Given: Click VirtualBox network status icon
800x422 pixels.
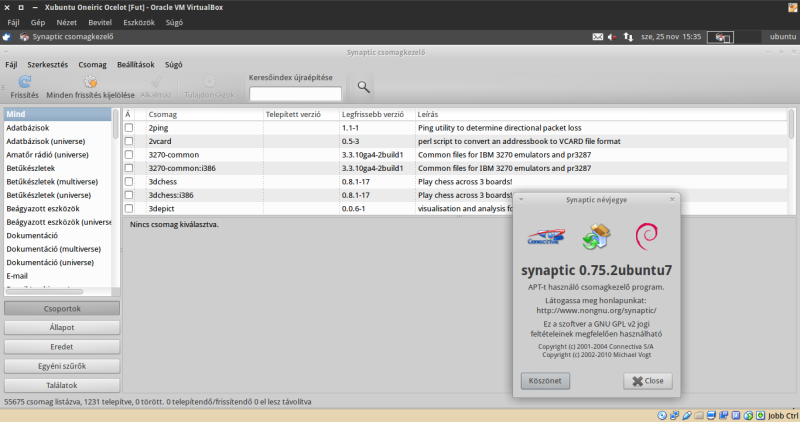Looking at the screenshot, I should [674, 415].
